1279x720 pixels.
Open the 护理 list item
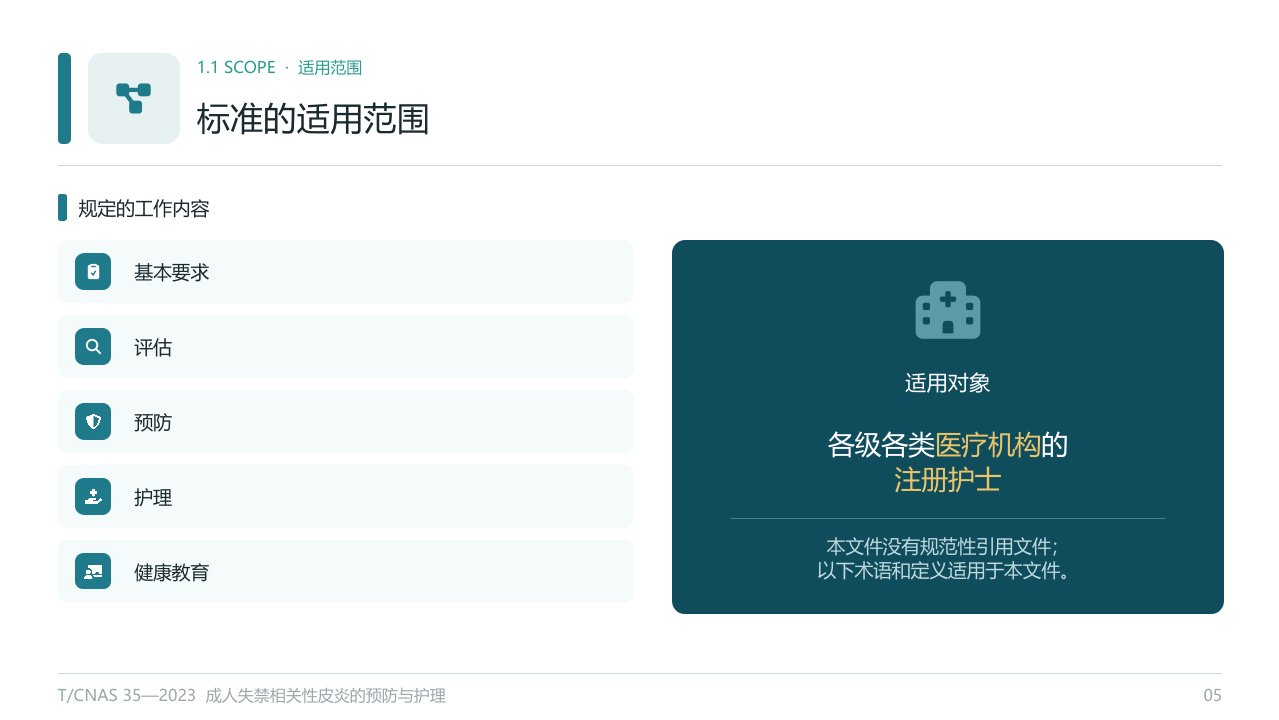pyautogui.click(x=346, y=497)
